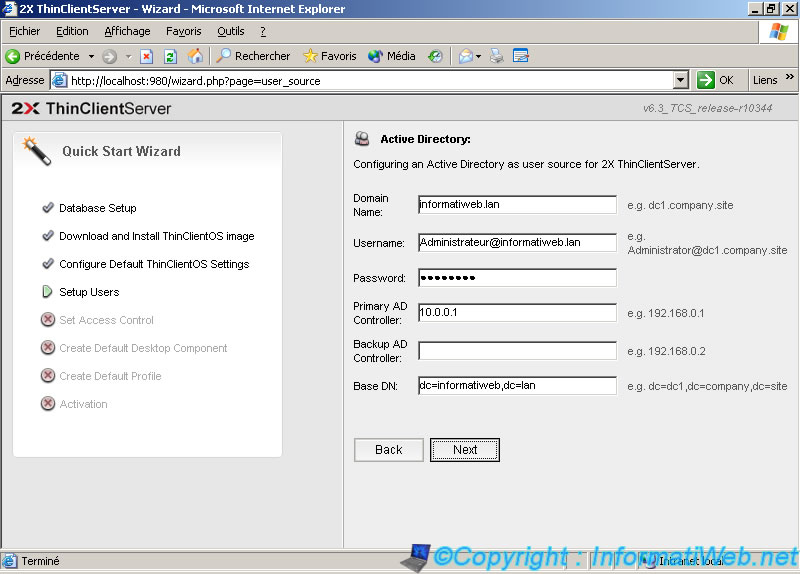The image size is (800, 574).
Task: Click the Back button
Action: point(388,450)
